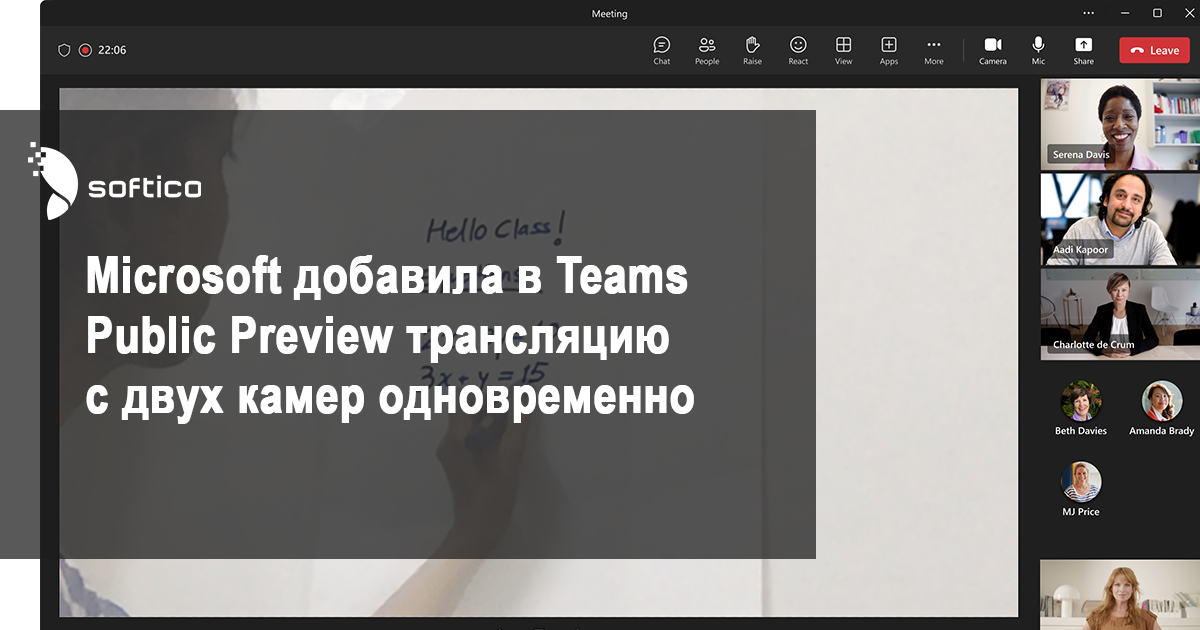Viewport: 1200px width, 630px height.
Task: Select Aadi Kapoor video tile
Action: pyautogui.click(x=1119, y=219)
